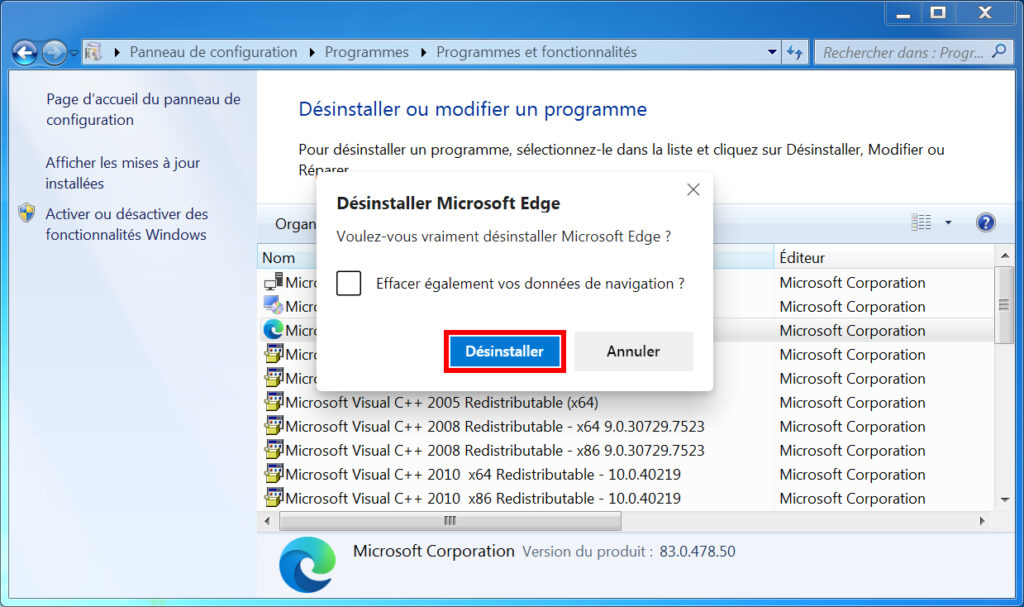Click the Back navigation arrow
Image resolution: width=1024 pixels, height=607 pixels.
pos(25,52)
